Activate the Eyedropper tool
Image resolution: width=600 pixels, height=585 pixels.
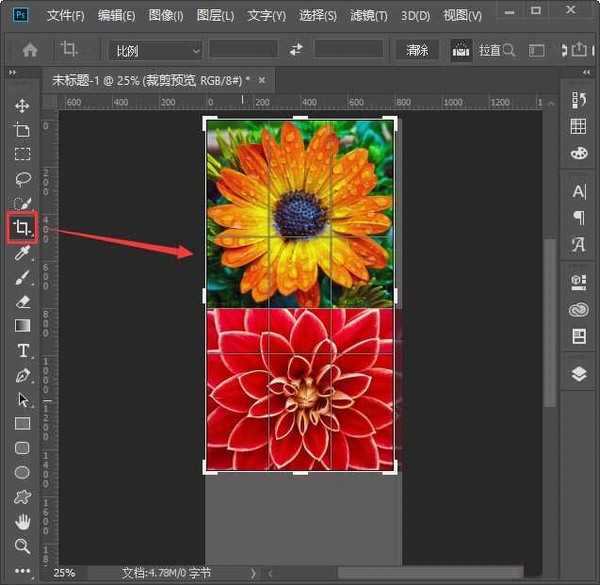pos(22,253)
